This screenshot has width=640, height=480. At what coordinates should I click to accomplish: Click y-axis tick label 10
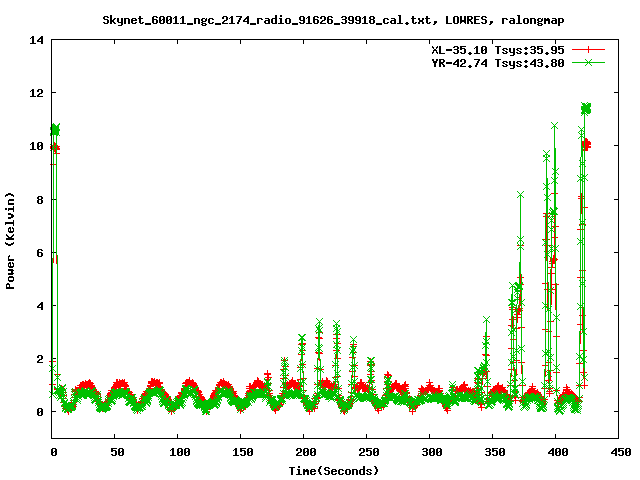(36, 146)
